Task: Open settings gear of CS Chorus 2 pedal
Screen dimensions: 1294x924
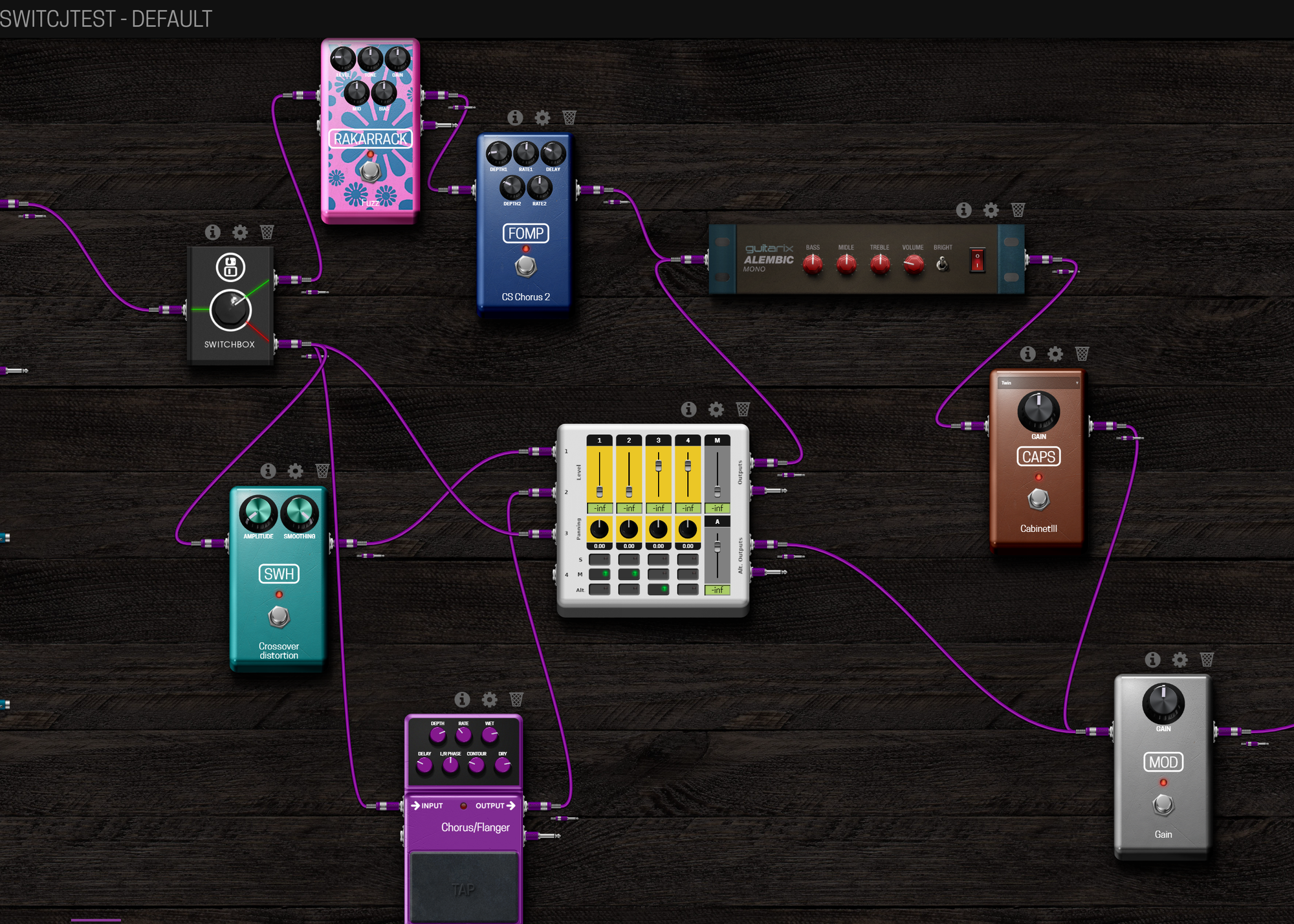Action: pyautogui.click(x=542, y=117)
